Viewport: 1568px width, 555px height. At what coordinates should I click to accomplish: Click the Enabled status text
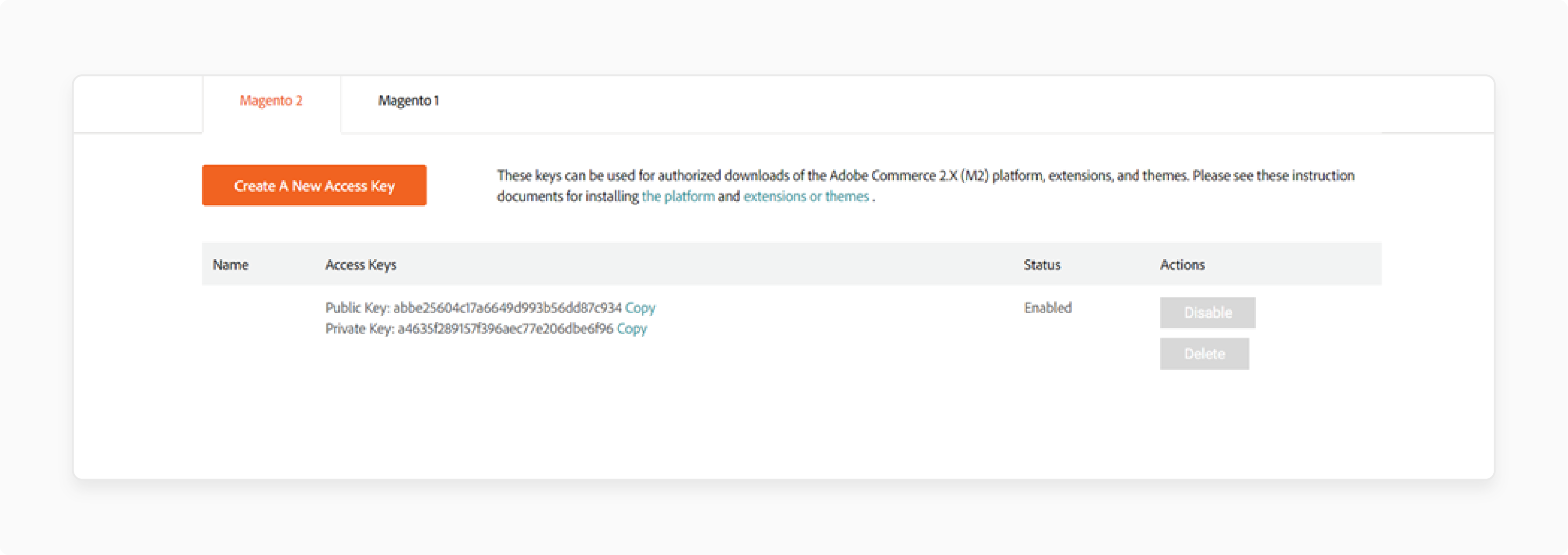pyautogui.click(x=1047, y=308)
